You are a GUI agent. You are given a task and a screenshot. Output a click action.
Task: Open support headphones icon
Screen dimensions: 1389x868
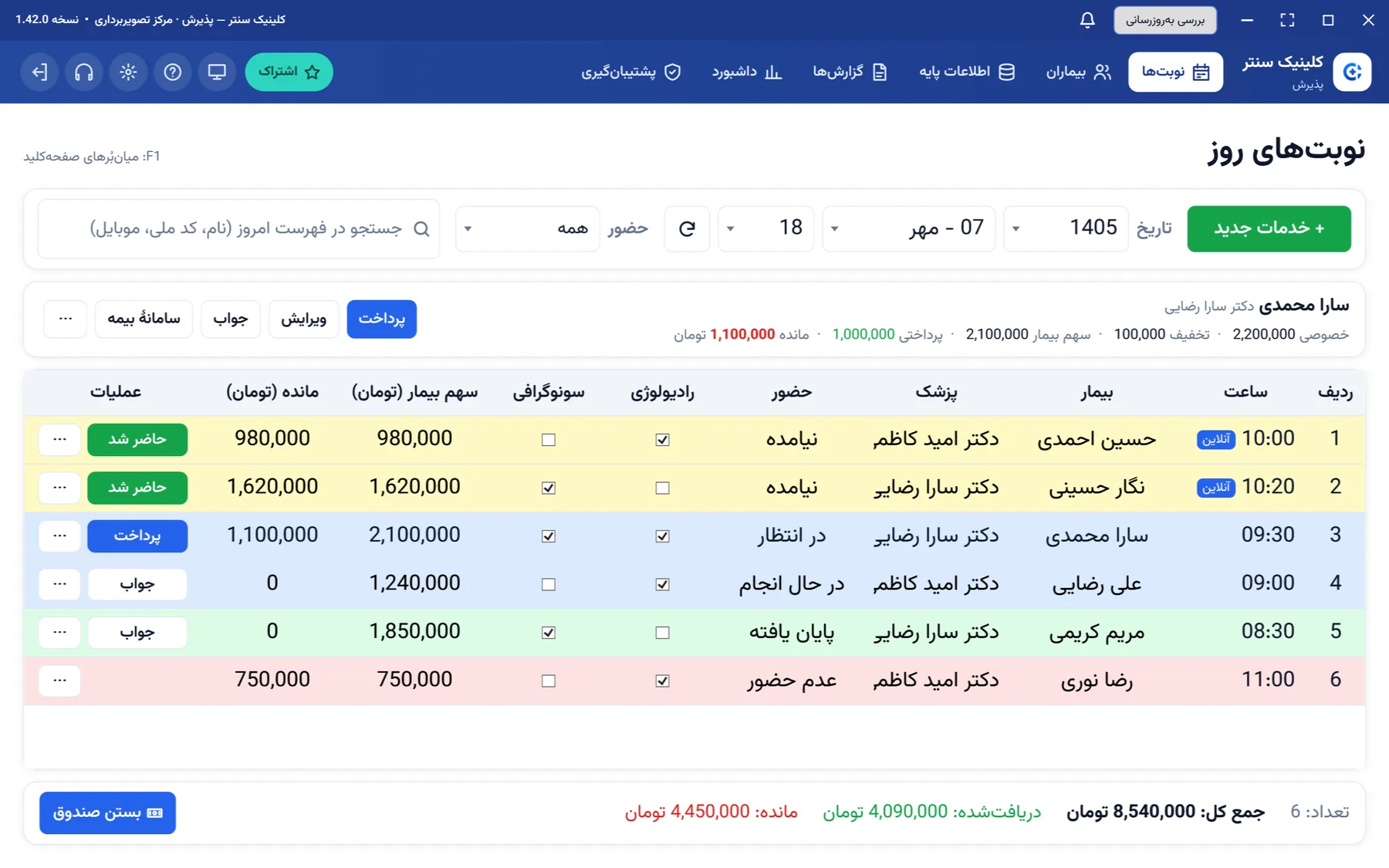click(x=84, y=72)
